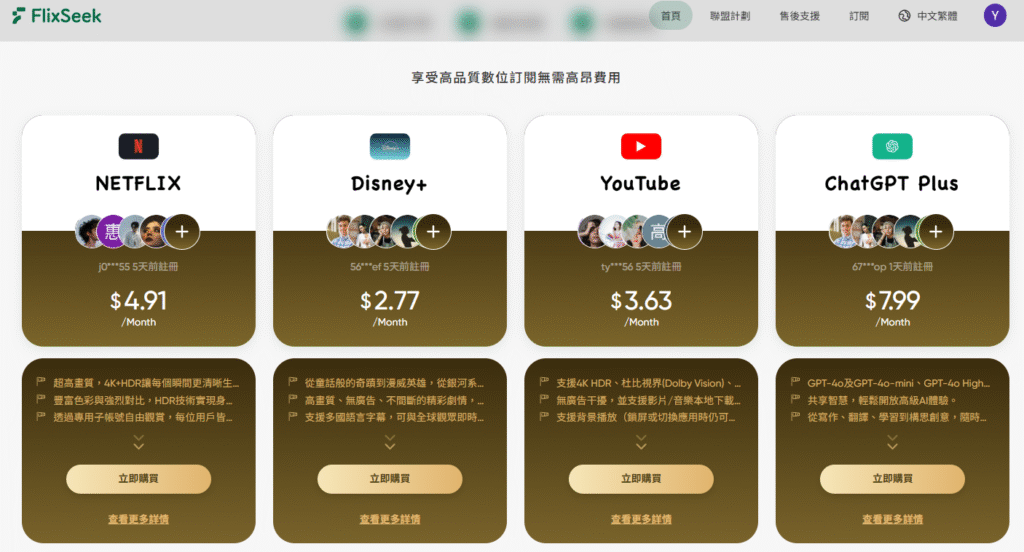The width and height of the screenshot is (1024, 552).
Task: Open 查看更多詳情 under ChatGPT Plus
Action: pyautogui.click(x=892, y=519)
